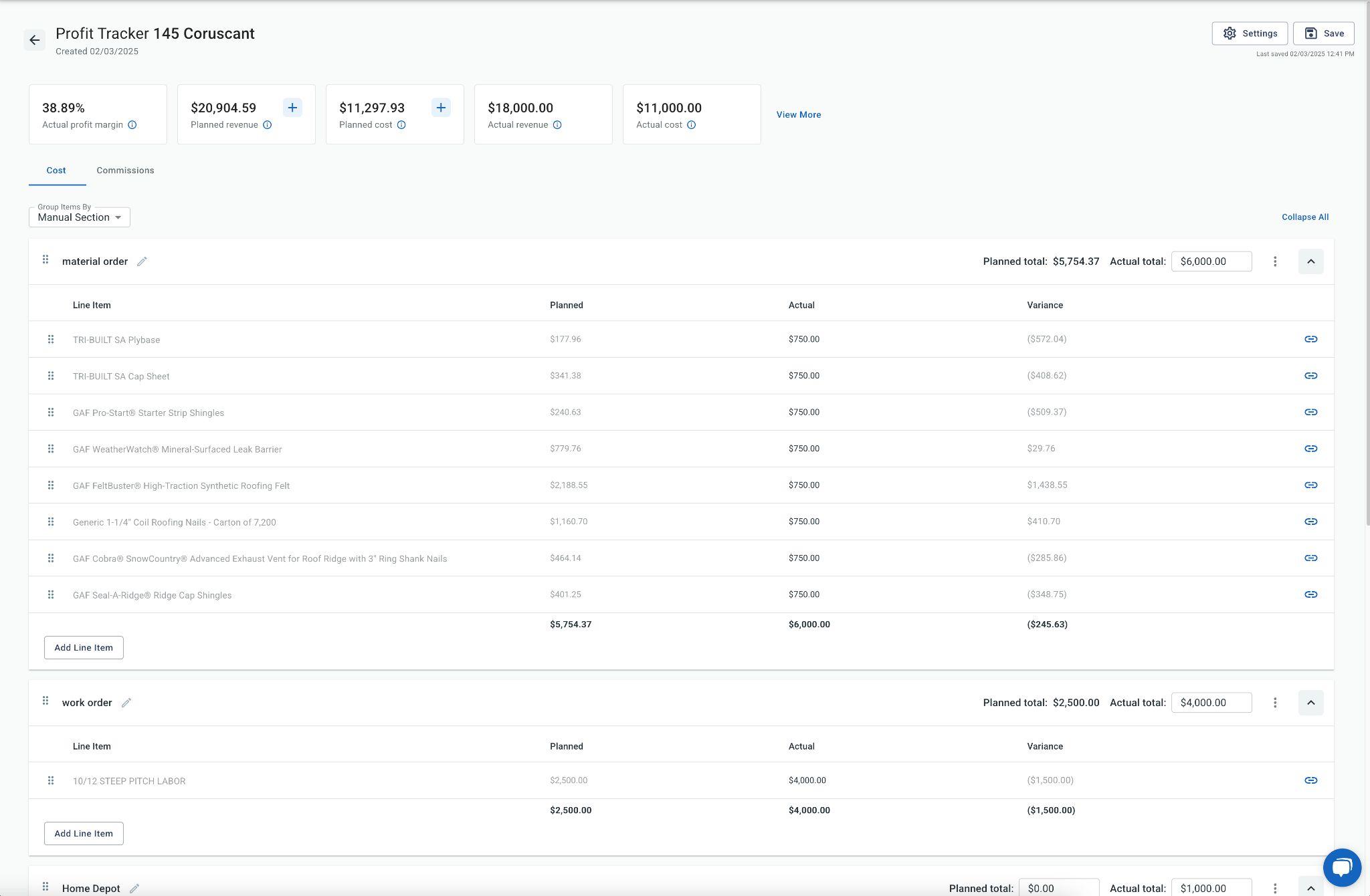The height and width of the screenshot is (896, 1370).
Task: Click info icon next to Actual profit margin
Action: [x=132, y=125]
